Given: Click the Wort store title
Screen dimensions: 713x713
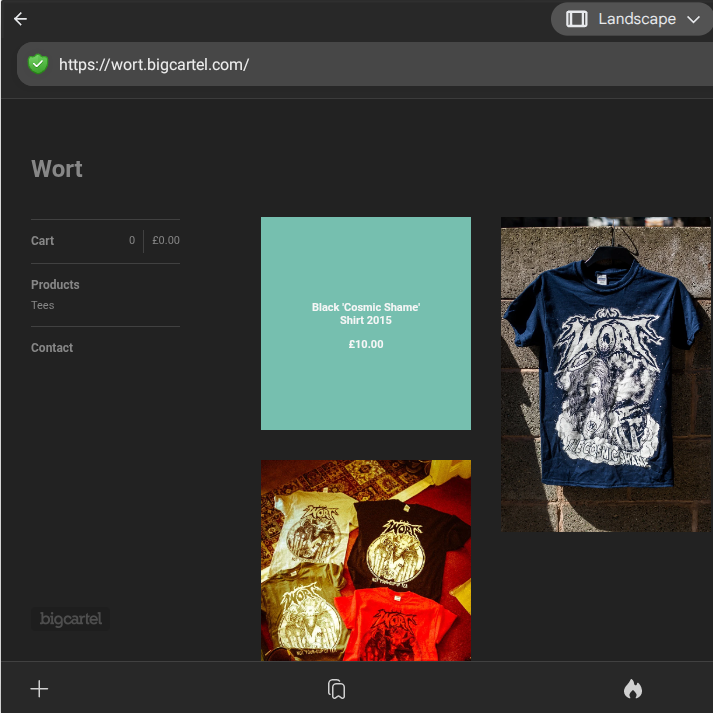Looking at the screenshot, I should tap(57, 169).
